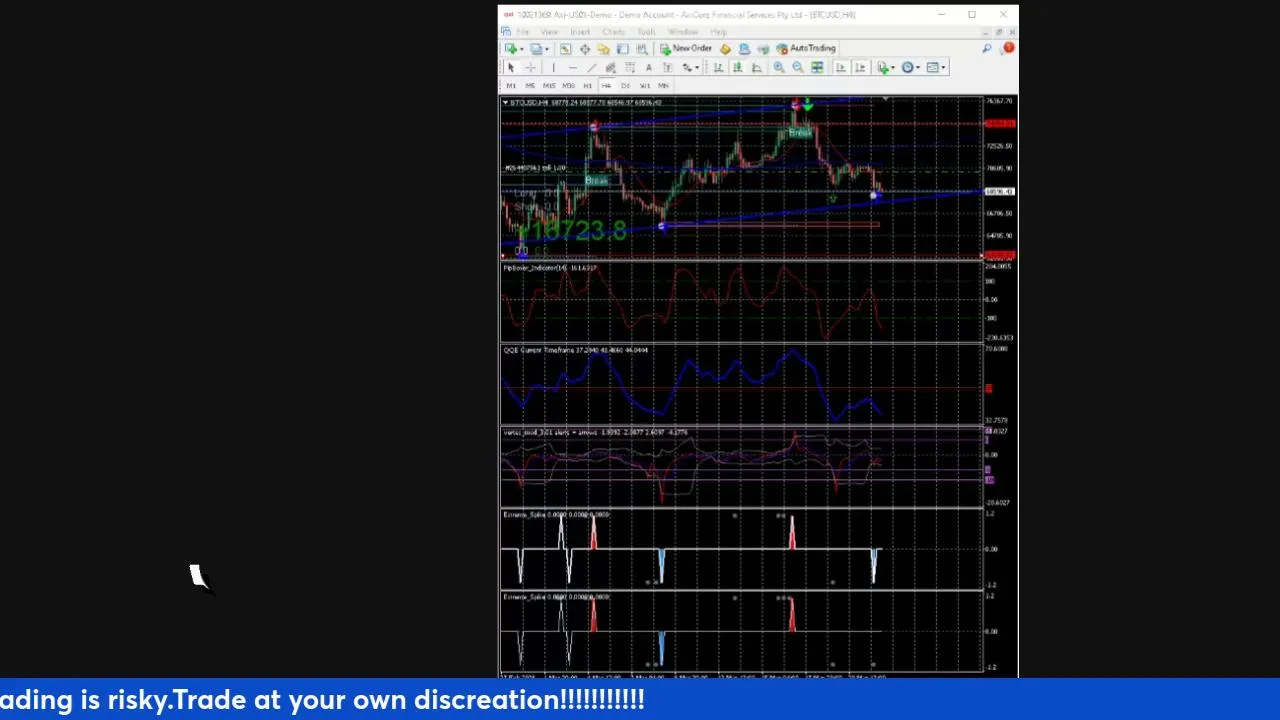The height and width of the screenshot is (720, 1280).
Task: Select the D1 timeframe
Action: click(x=625, y=85)
